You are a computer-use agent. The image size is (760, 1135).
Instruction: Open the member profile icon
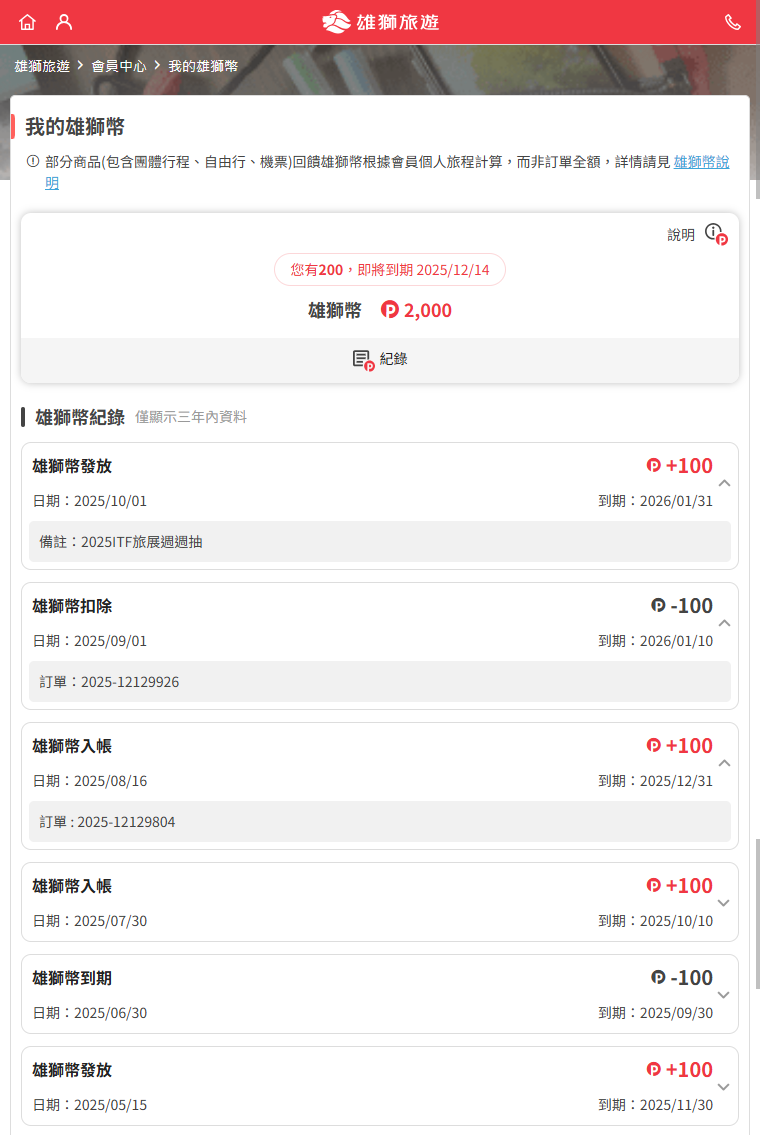64,22
